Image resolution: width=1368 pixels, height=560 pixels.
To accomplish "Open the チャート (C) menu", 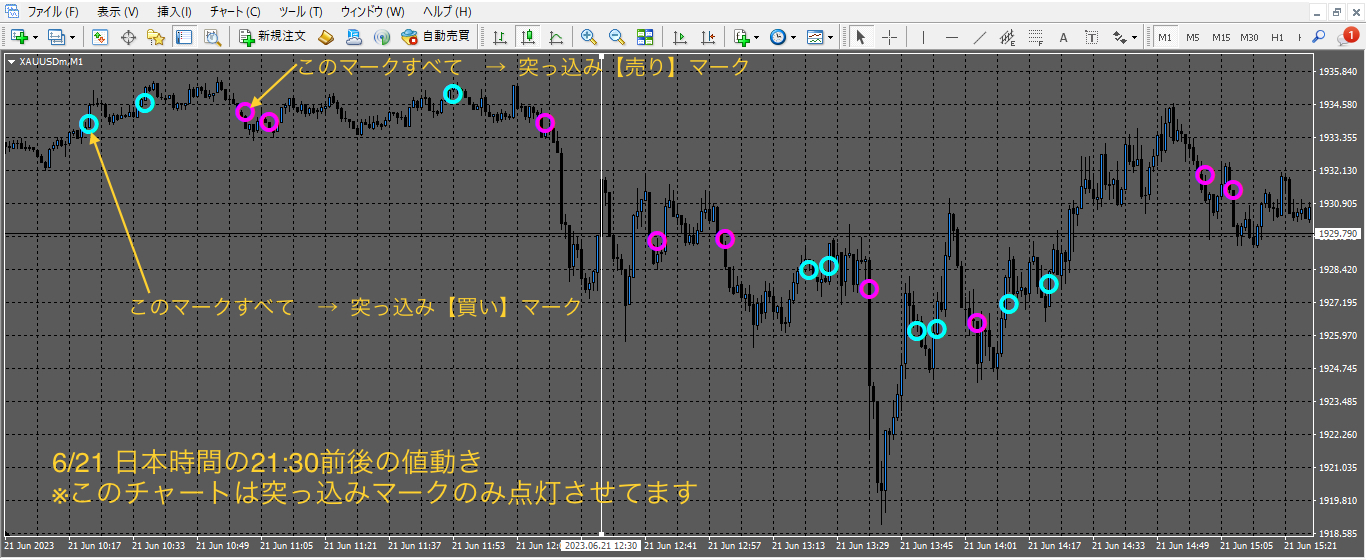I will (x=235, y=12).
